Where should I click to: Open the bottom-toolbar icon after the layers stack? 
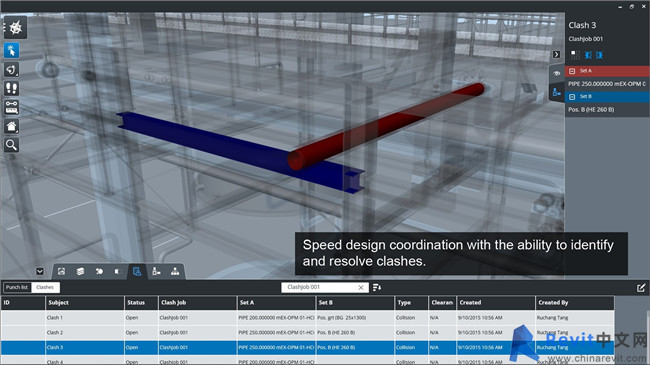click(x=99, y=271)
